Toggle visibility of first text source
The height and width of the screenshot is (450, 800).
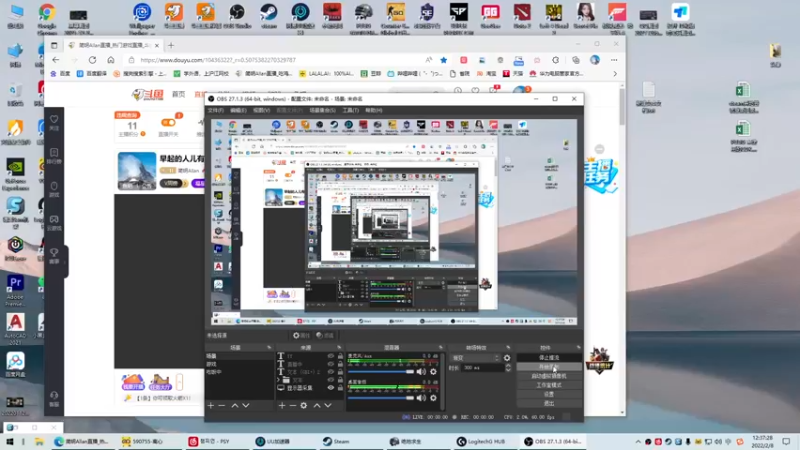331,357
